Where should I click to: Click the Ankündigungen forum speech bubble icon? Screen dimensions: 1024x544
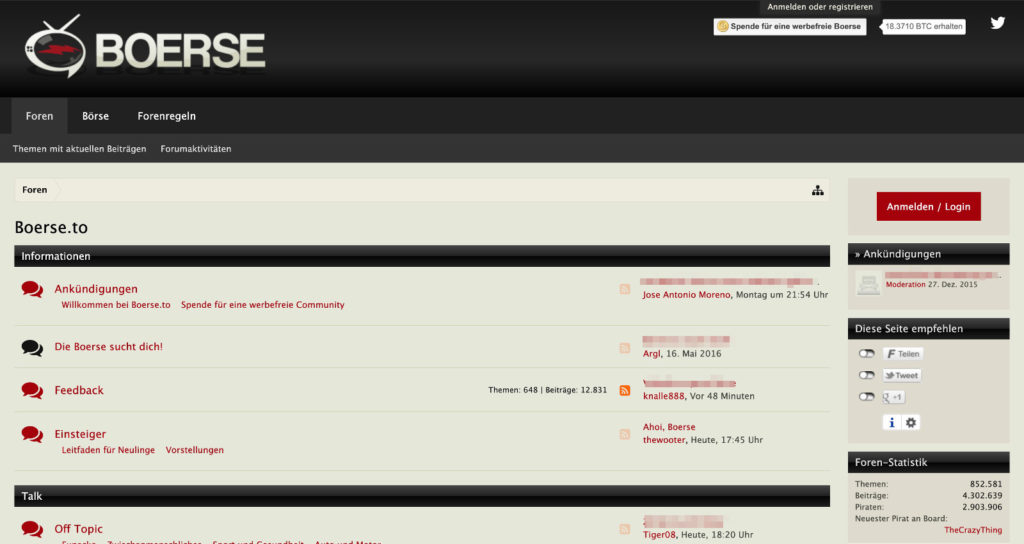coord(32,289)
